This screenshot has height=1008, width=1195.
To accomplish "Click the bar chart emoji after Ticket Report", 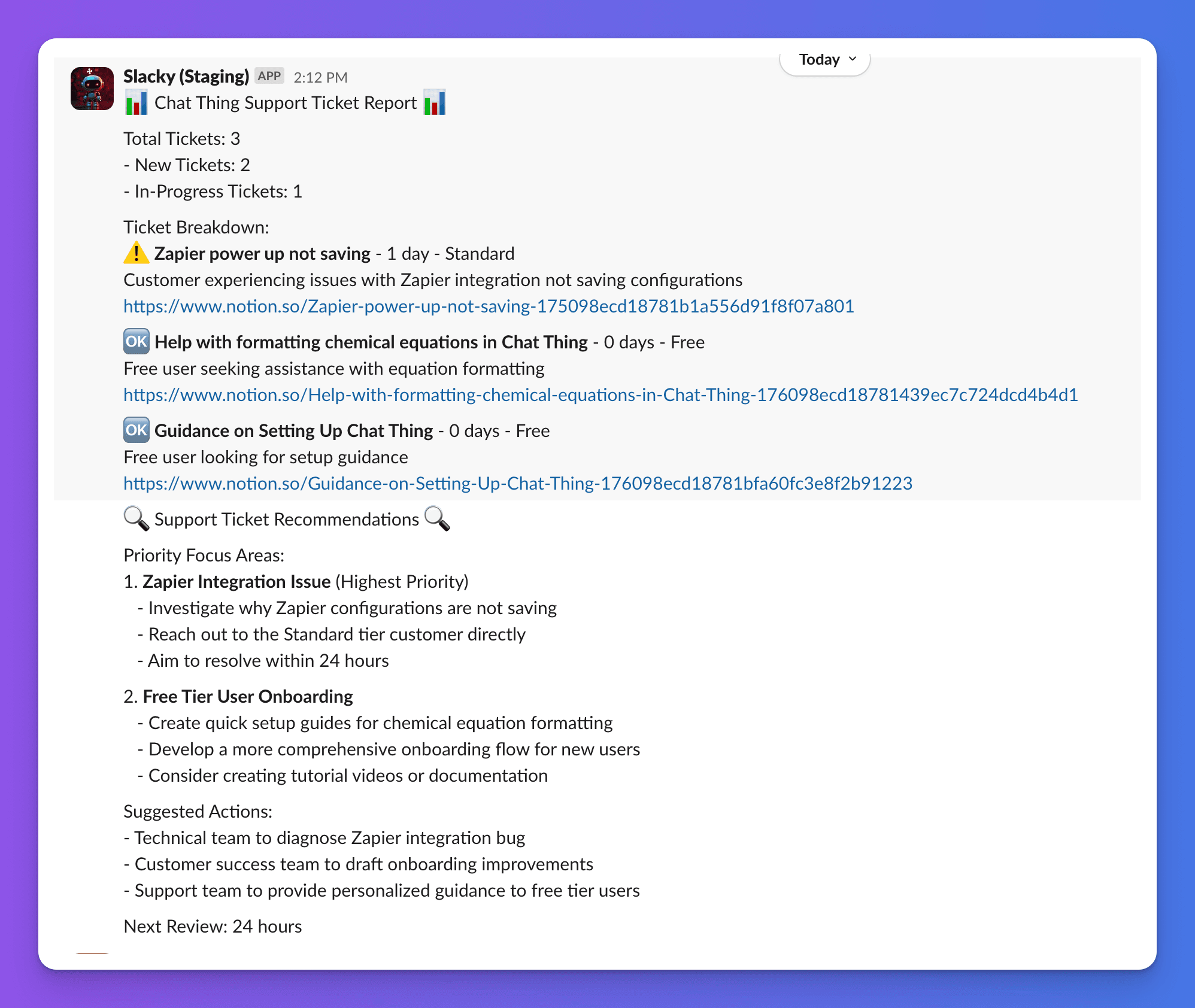I will (435, 103).
